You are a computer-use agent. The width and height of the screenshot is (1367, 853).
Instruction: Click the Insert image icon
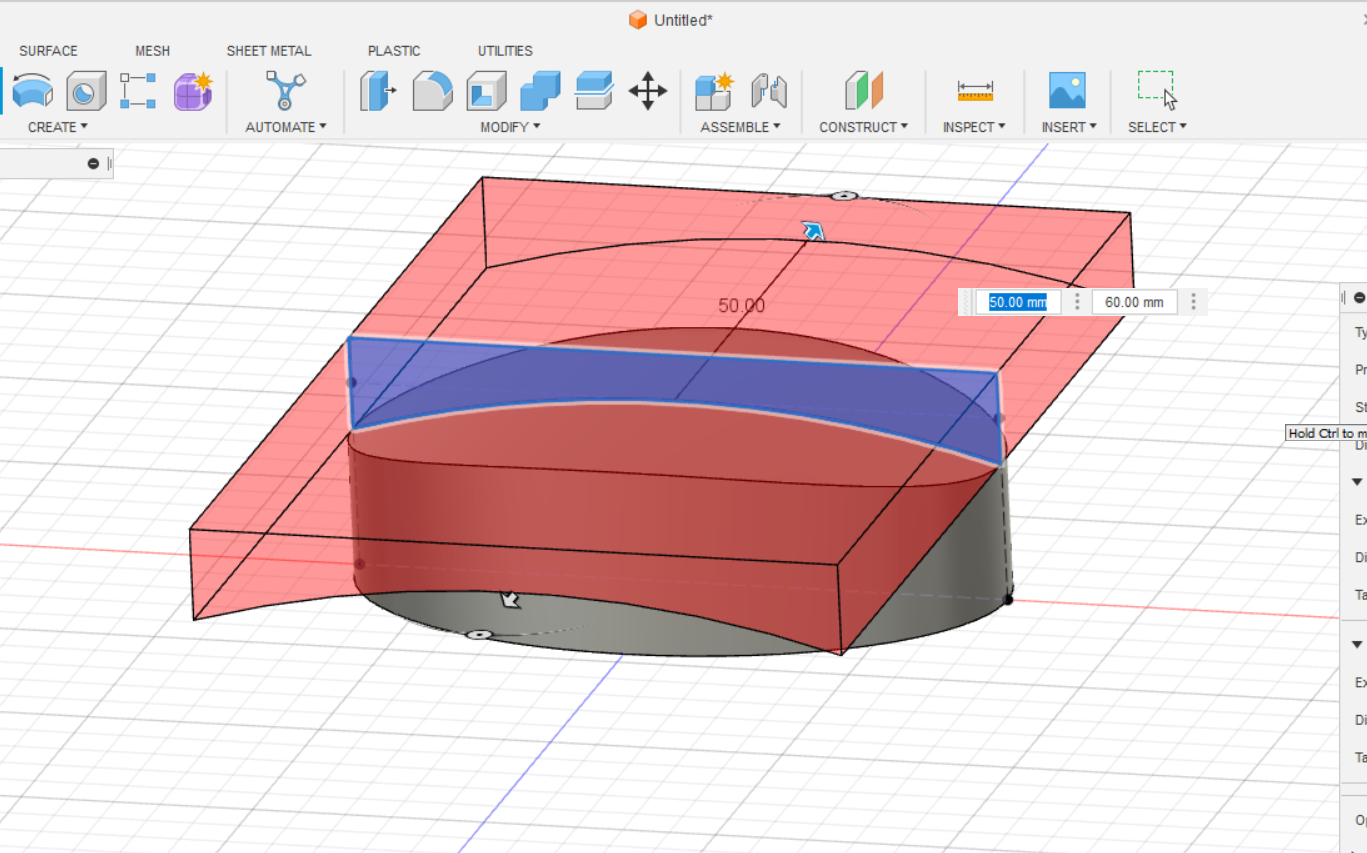pyautogui.click(x=1068, y=91)
